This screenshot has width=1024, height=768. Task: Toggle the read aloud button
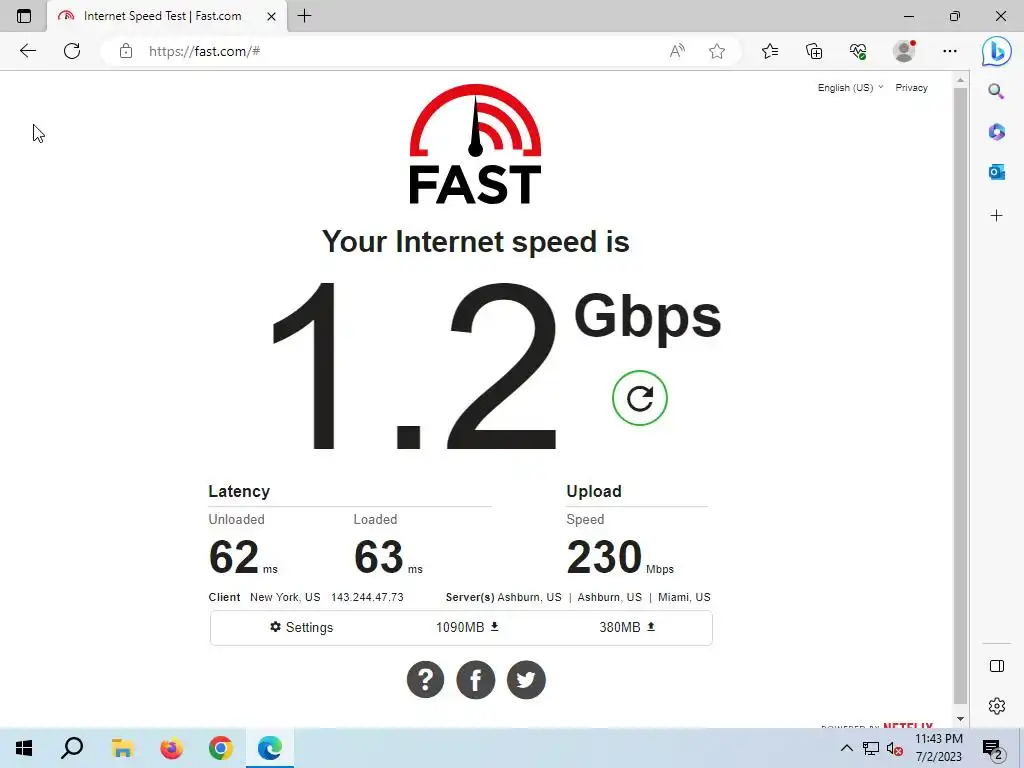tap(677, 51)
